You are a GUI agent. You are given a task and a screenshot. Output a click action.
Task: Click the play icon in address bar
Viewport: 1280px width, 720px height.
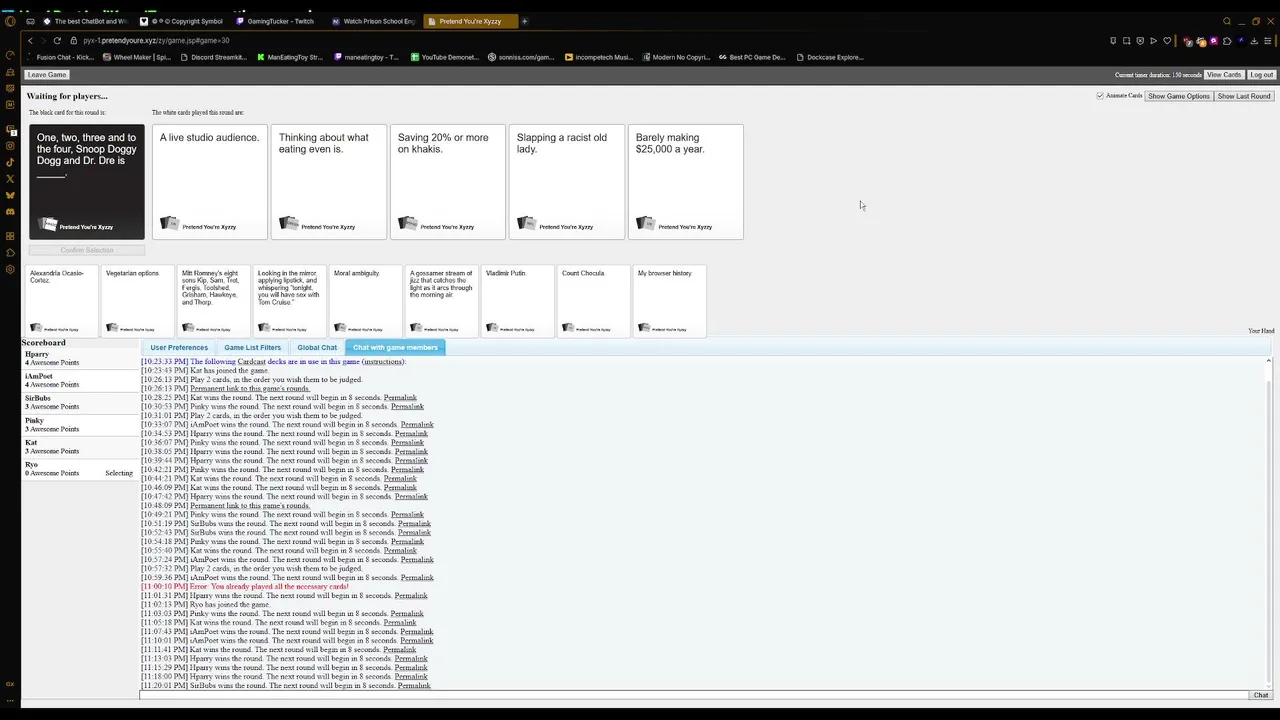click(x=1153, y=41)
